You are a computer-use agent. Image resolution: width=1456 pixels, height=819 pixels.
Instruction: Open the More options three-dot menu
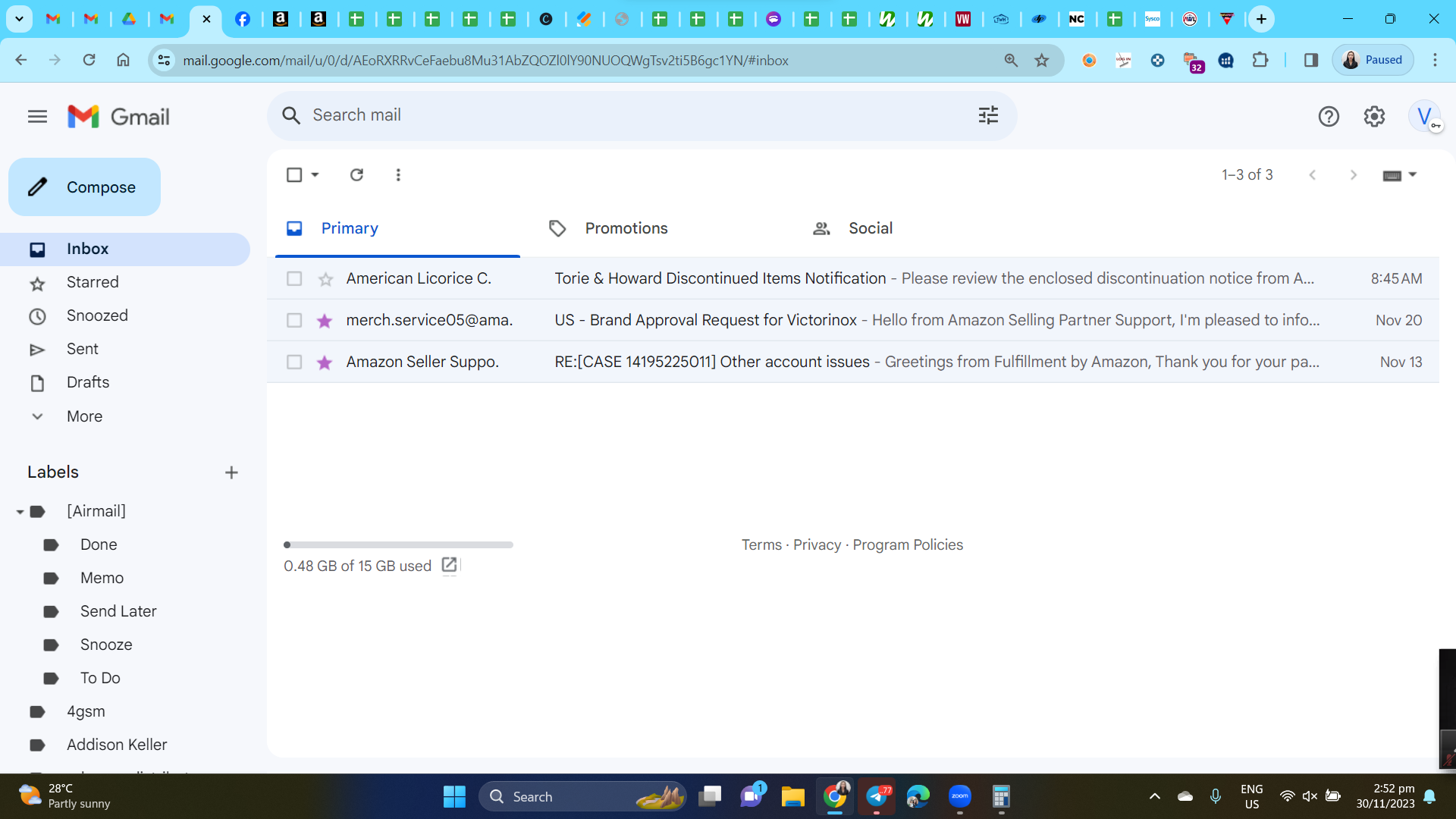click(398, 175)
